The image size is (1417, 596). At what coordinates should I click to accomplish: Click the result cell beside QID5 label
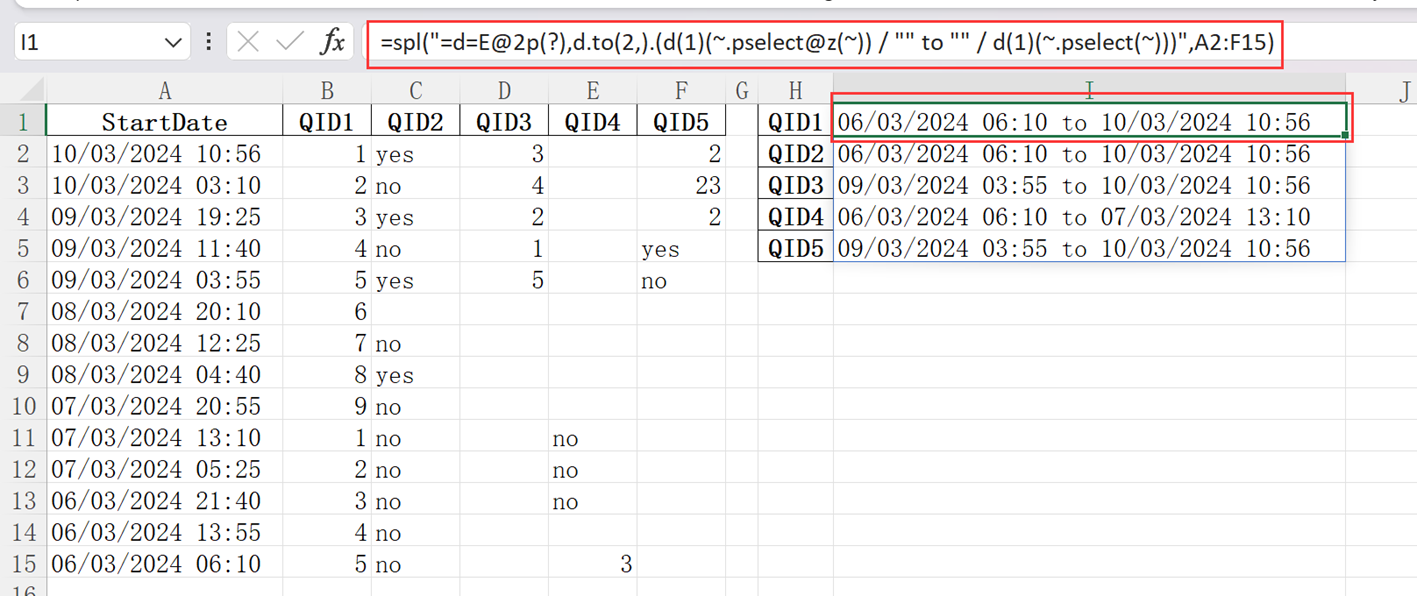pyautogui.click(x=1088, y=248)
